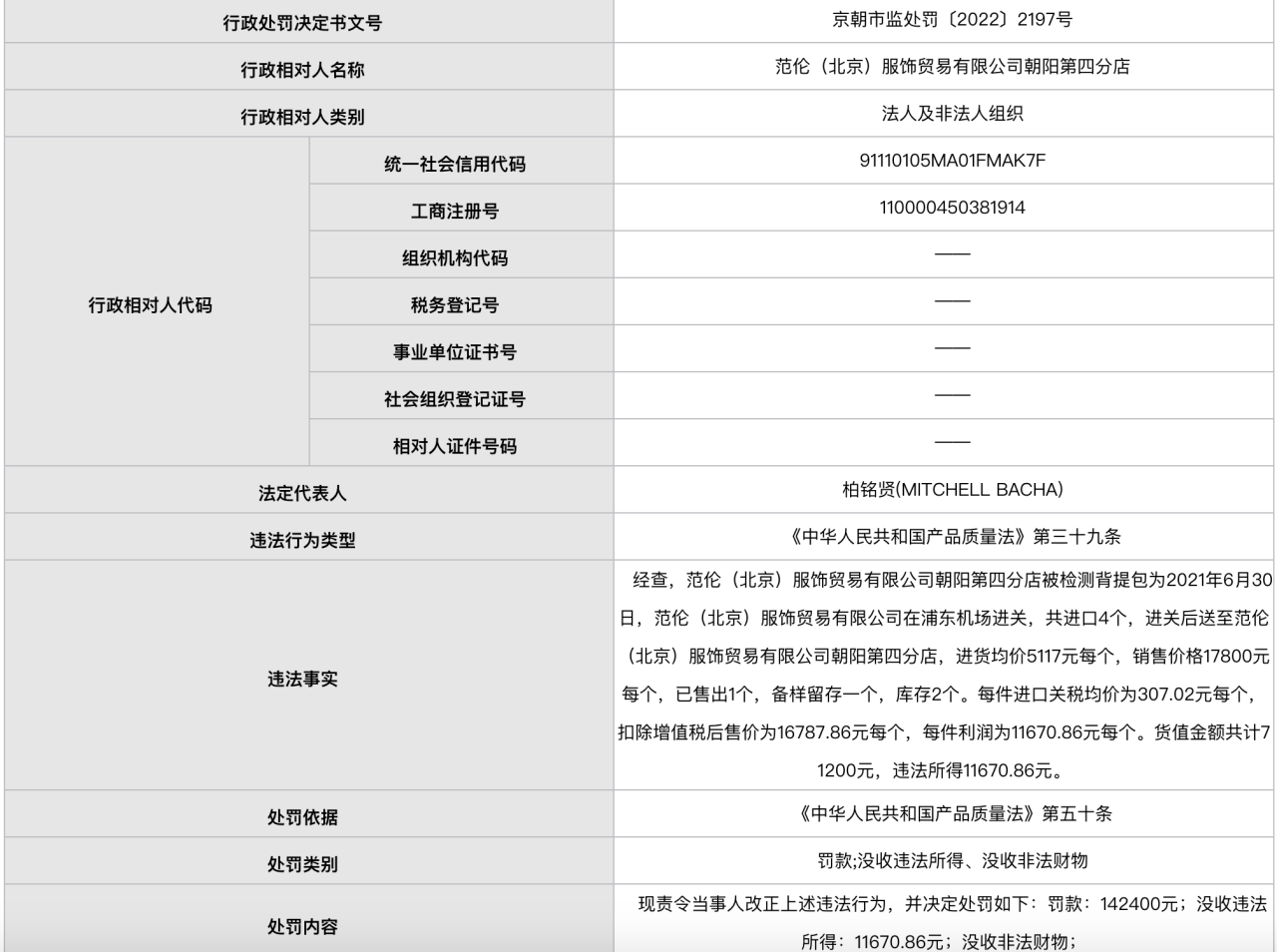1277x952 pixels.
Task: Click the 违法事实 label cell
Action: (302, 679)
